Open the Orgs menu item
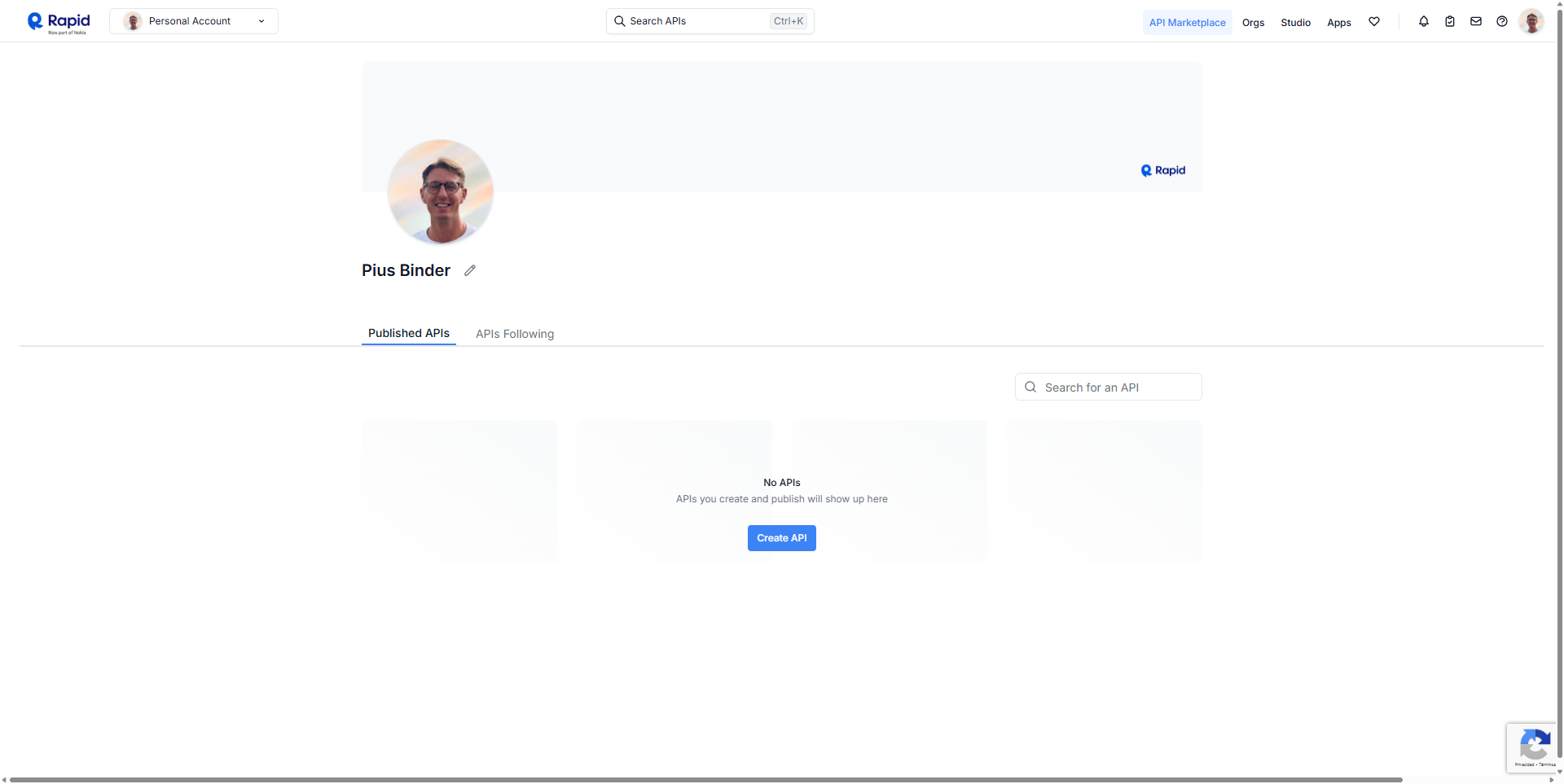The image size is (1564, 784). (1253, 23)
